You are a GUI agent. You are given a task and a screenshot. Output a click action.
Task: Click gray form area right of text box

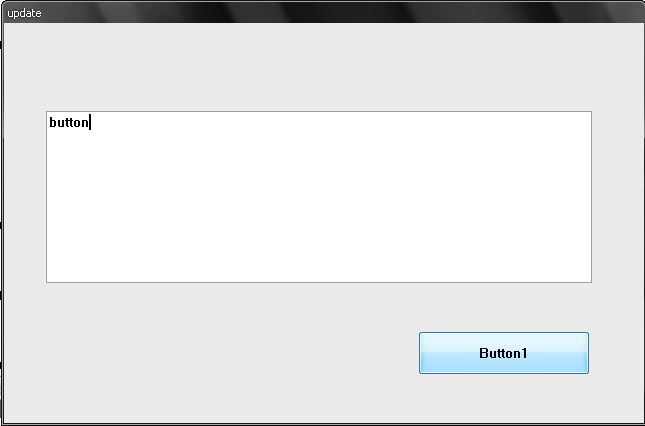(x=617, y=197)
